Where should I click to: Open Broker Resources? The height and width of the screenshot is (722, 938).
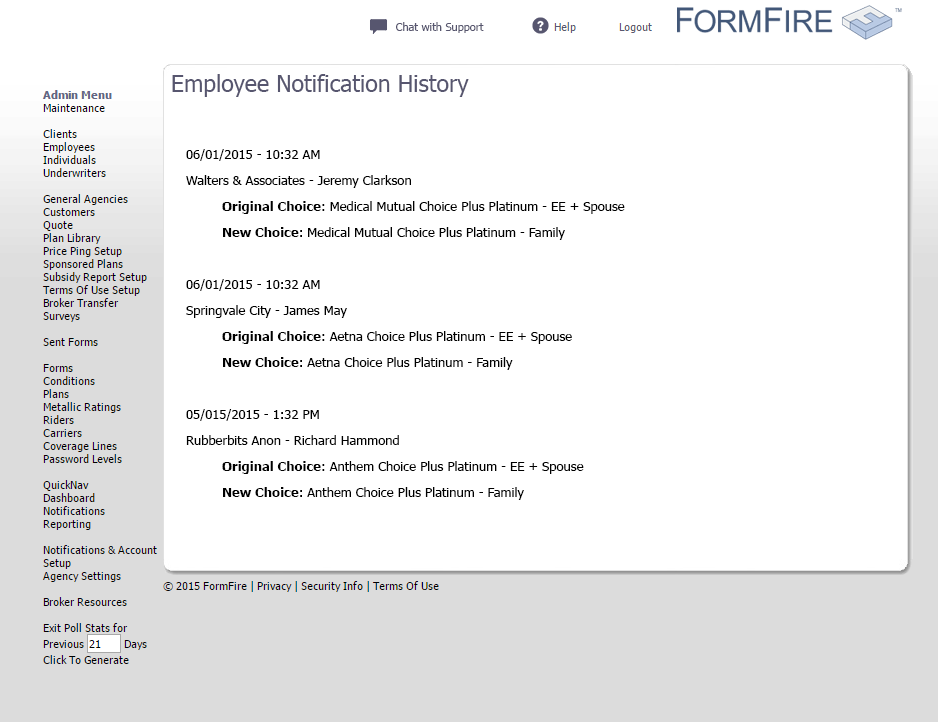click(x=85, y=602)
